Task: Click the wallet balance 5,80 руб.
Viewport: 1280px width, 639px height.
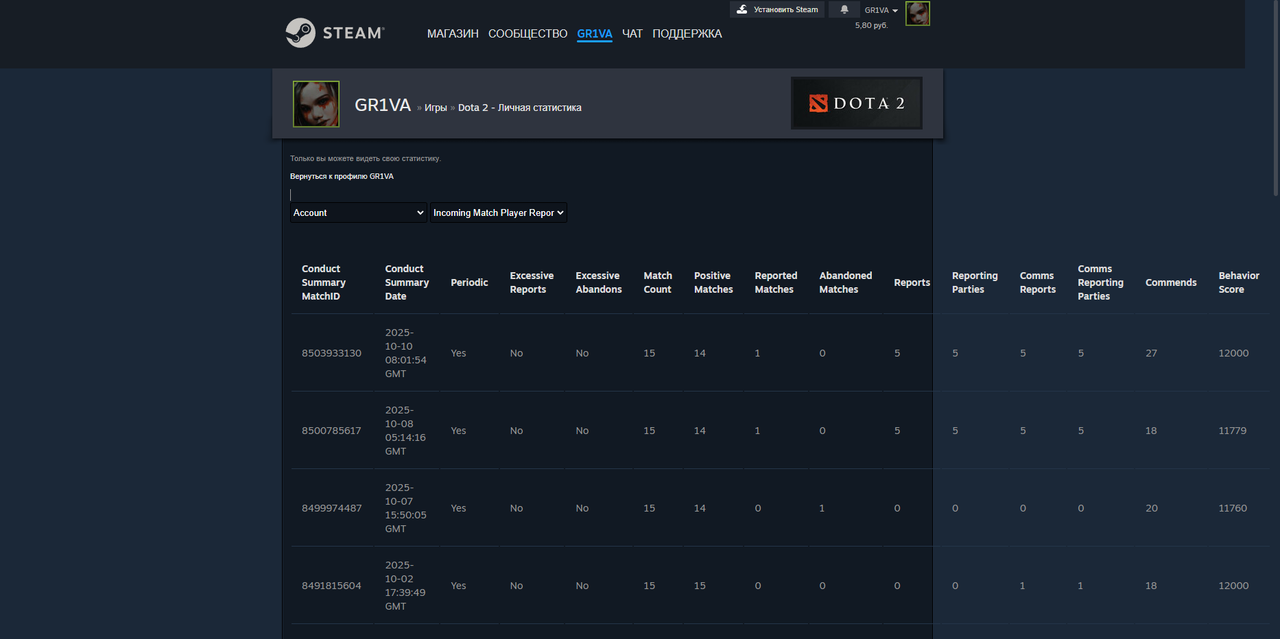Action: tap(871, 25)
